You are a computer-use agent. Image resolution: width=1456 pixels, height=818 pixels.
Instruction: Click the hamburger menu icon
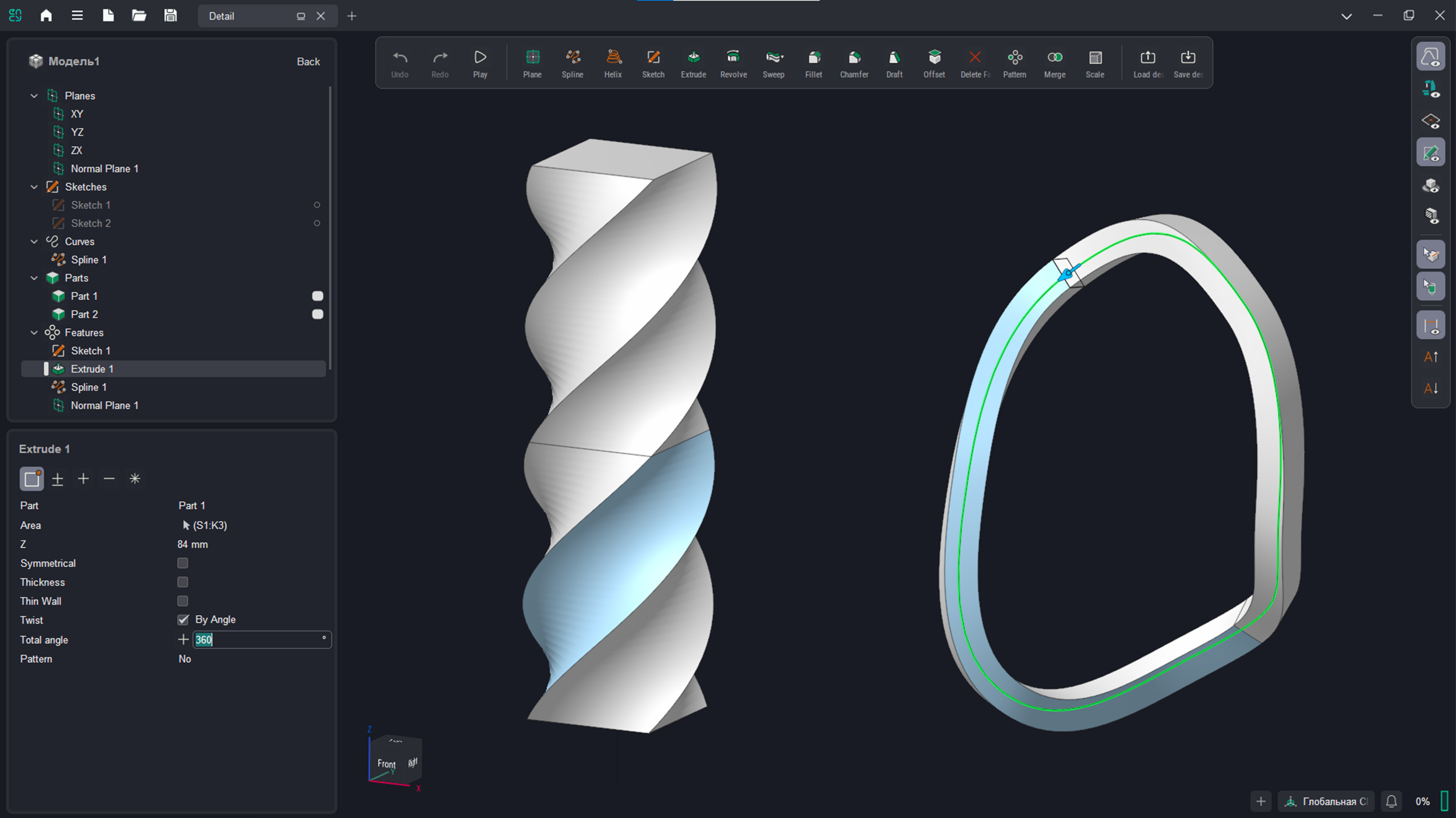coord(77,15)
